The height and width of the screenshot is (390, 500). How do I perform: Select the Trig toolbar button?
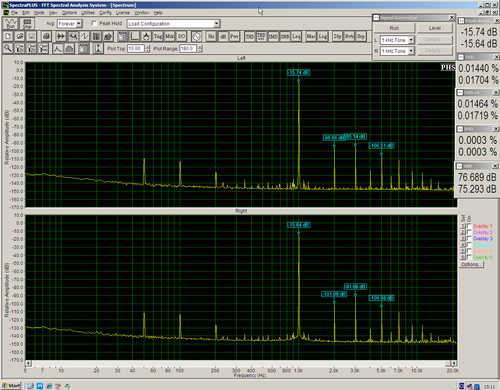[158, 36]
